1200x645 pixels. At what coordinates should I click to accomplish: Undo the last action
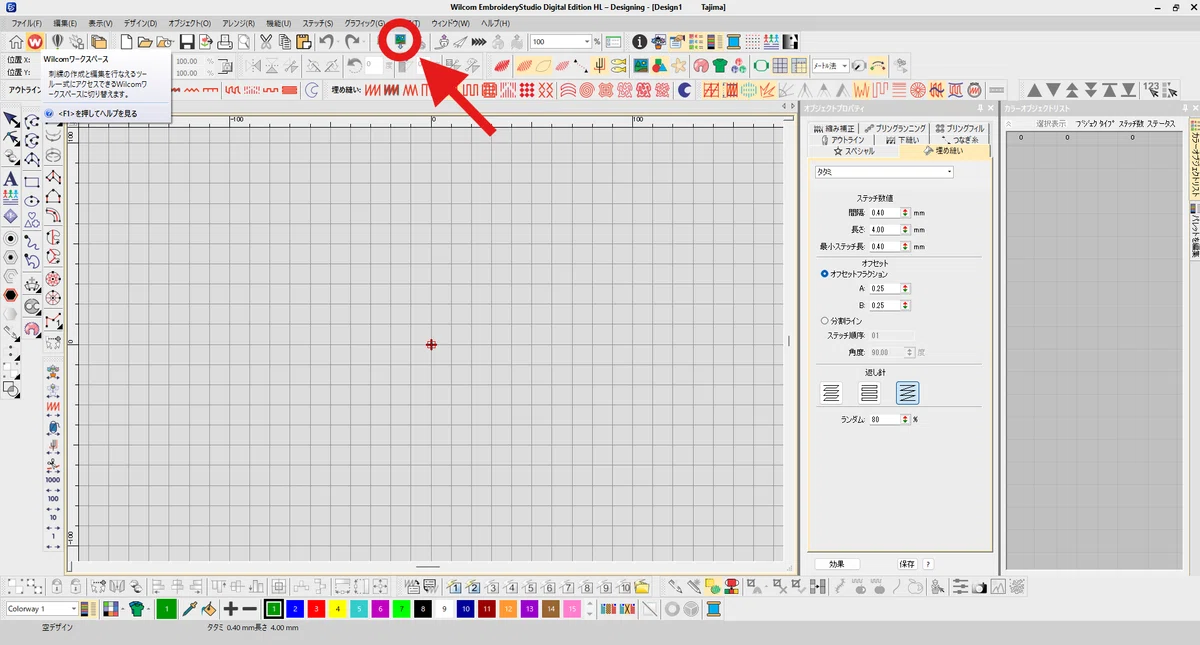click(x=326, y=42)
